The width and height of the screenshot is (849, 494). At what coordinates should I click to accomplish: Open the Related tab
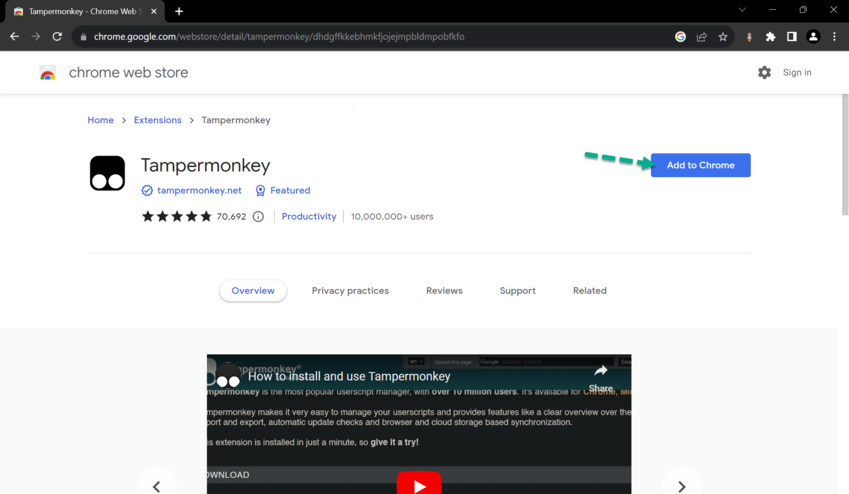pos(590,291)
